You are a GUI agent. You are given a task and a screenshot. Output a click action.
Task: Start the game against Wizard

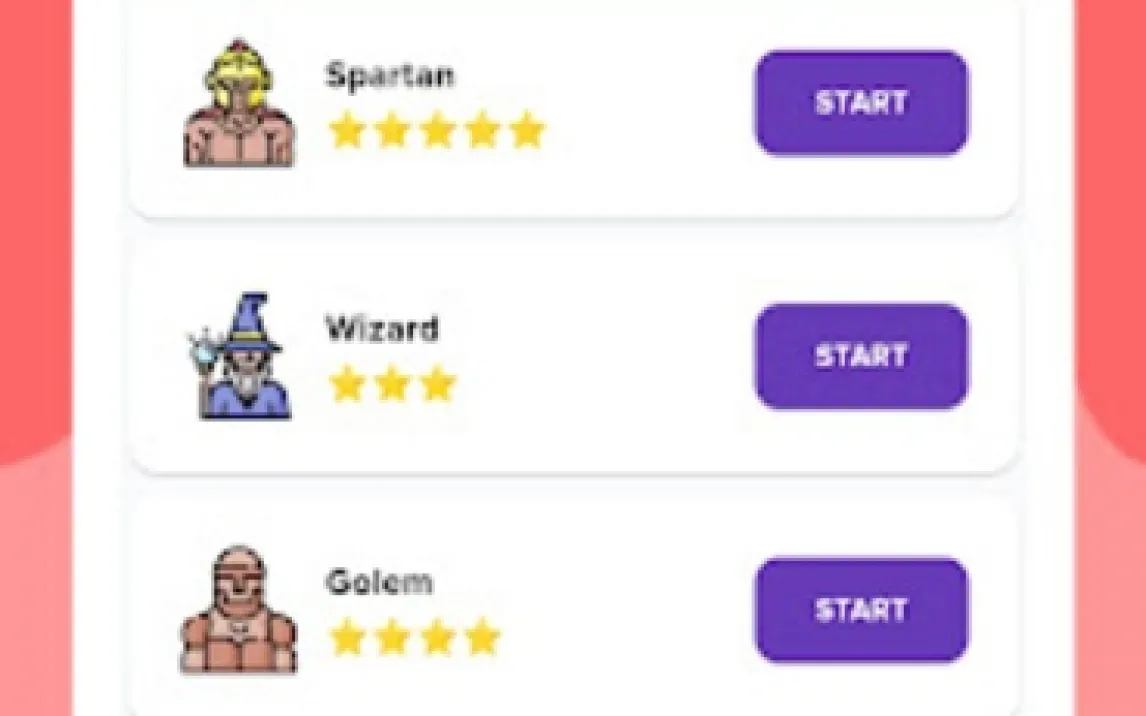(x=861, y=356)
